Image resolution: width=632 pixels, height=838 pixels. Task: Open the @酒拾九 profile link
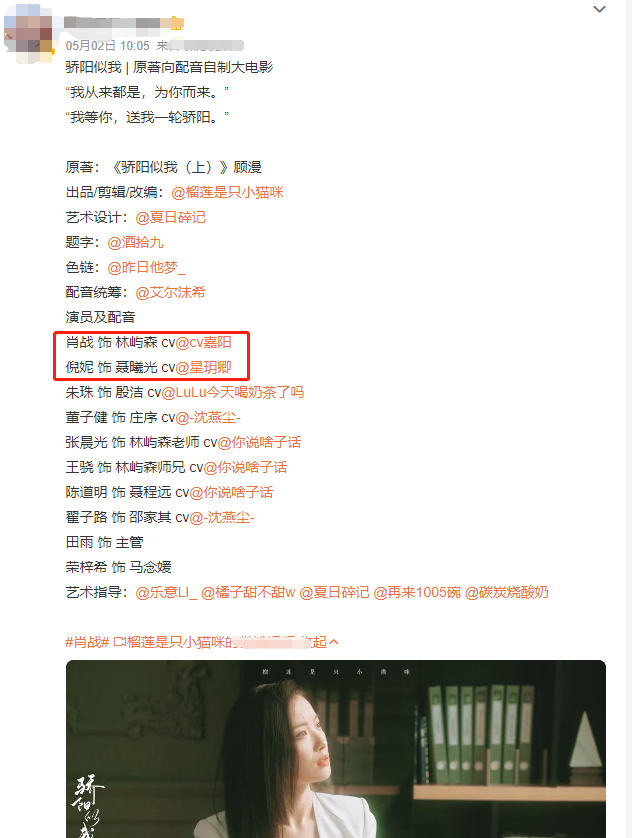coord(135,243)
